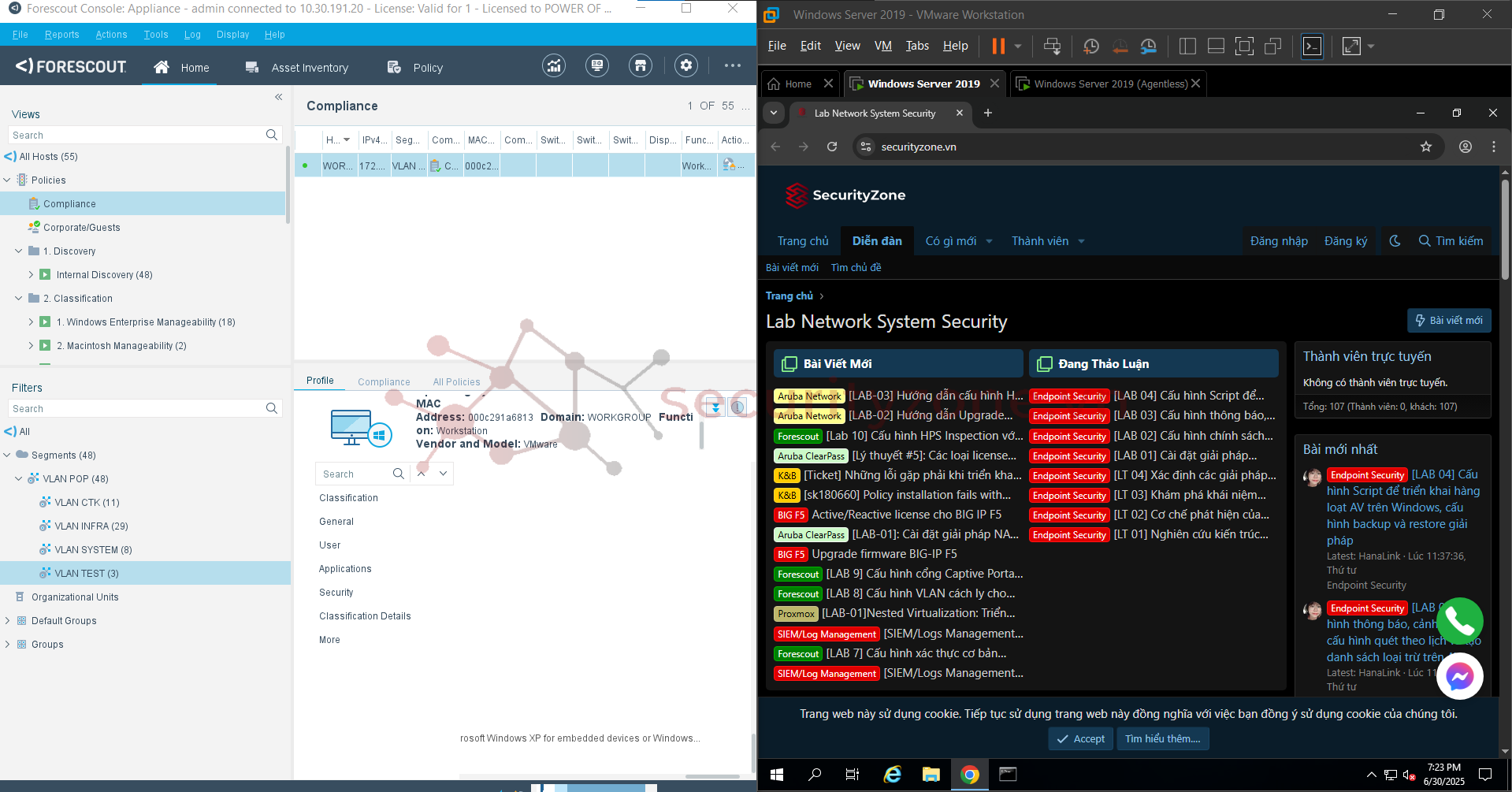The height and width of the screenshot is (792, 1512).
Task: Expand Windows Enterprise Manageability node
Action: pos(31,322)
